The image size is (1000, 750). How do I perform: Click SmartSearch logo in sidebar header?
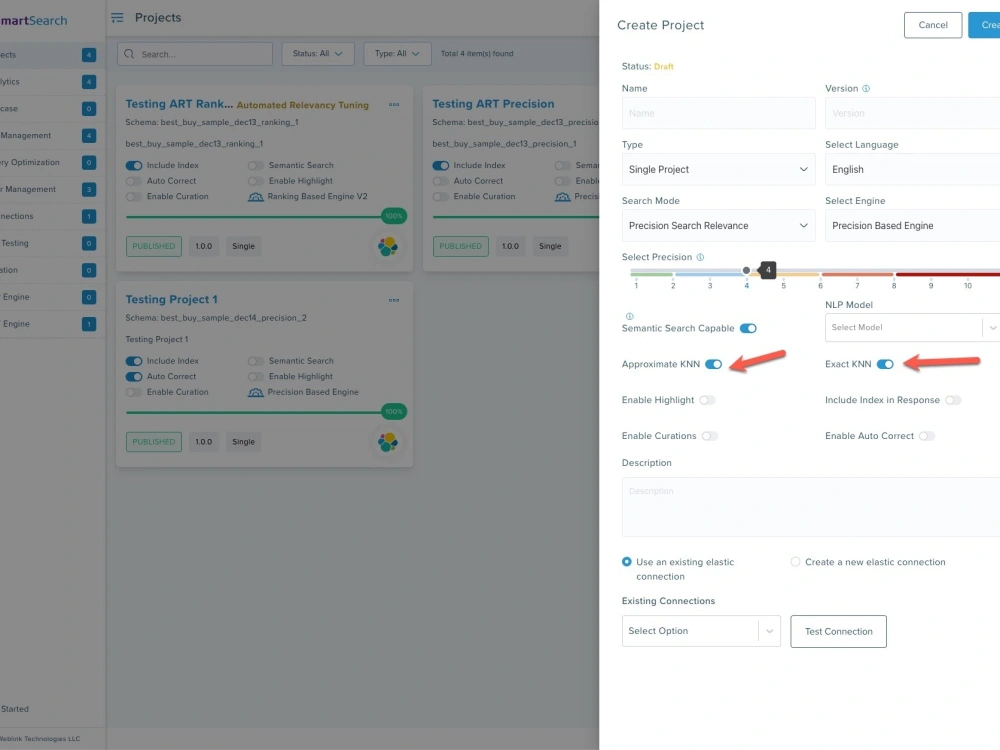33,20
